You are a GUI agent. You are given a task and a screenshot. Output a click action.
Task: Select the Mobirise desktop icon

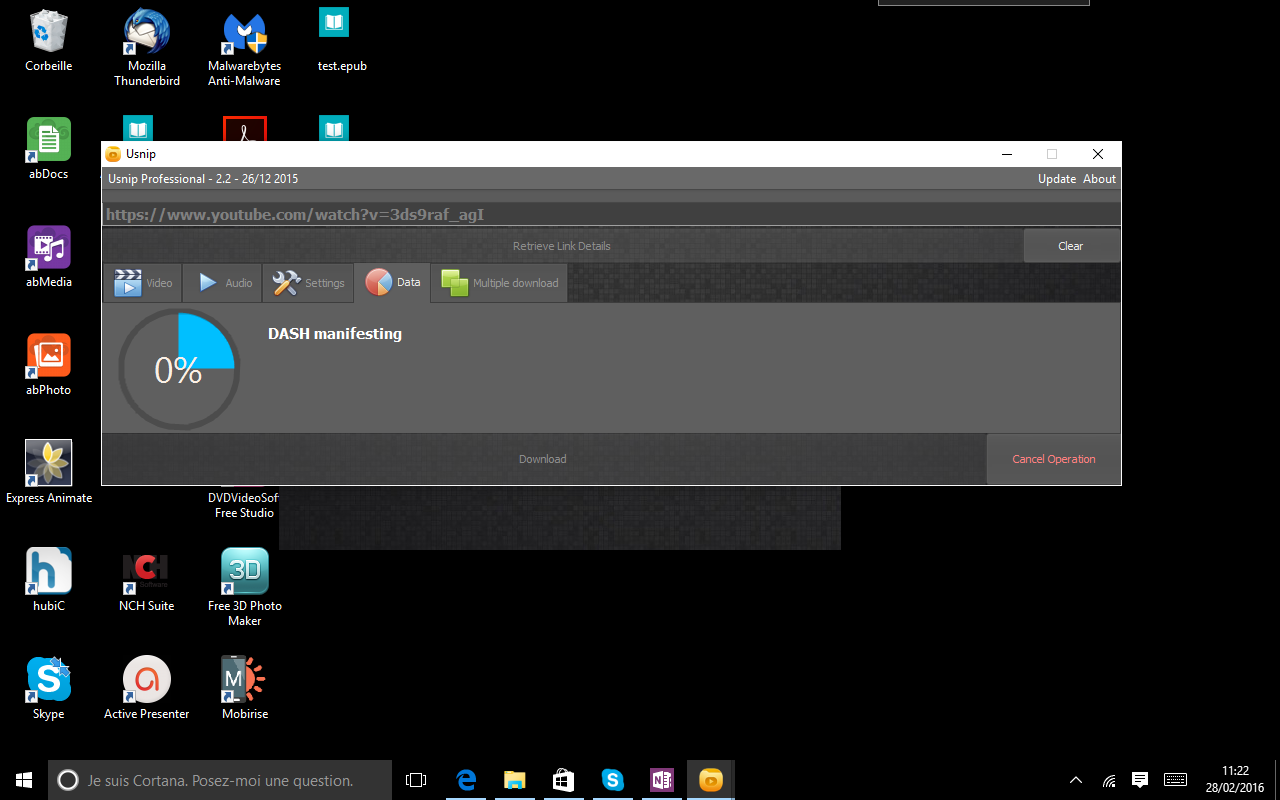244,689
